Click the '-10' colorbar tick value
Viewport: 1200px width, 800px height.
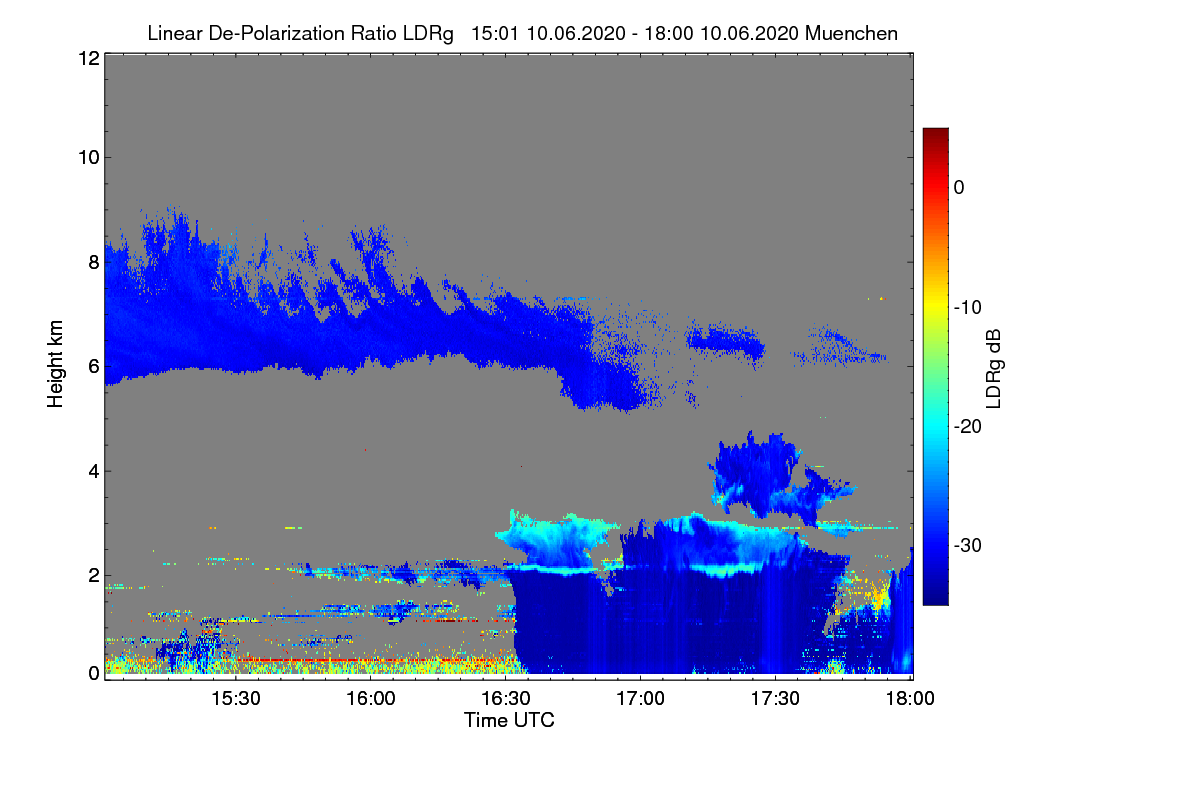[969, 307]
